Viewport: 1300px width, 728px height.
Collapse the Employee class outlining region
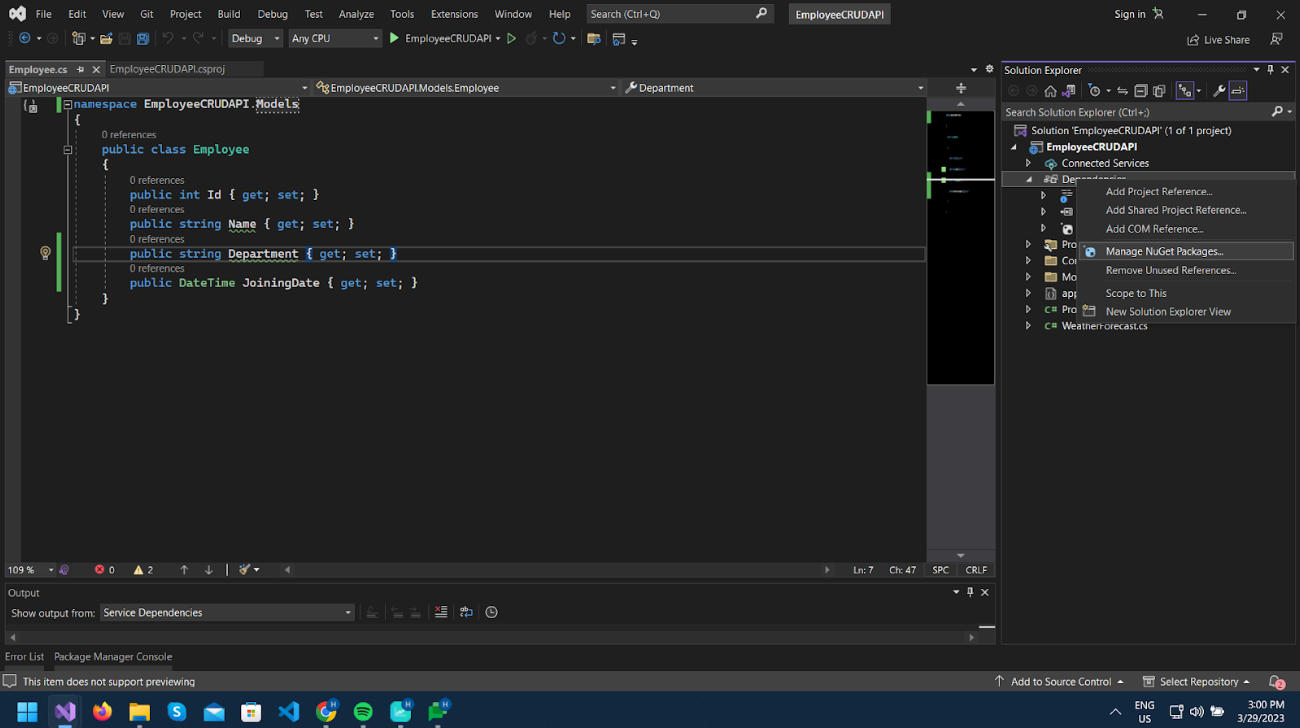[68, 150]
